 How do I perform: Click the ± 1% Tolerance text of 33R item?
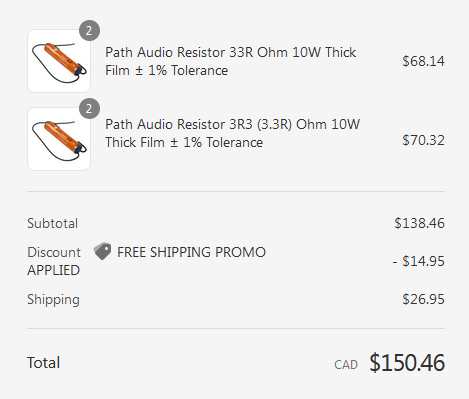point(182,71)
